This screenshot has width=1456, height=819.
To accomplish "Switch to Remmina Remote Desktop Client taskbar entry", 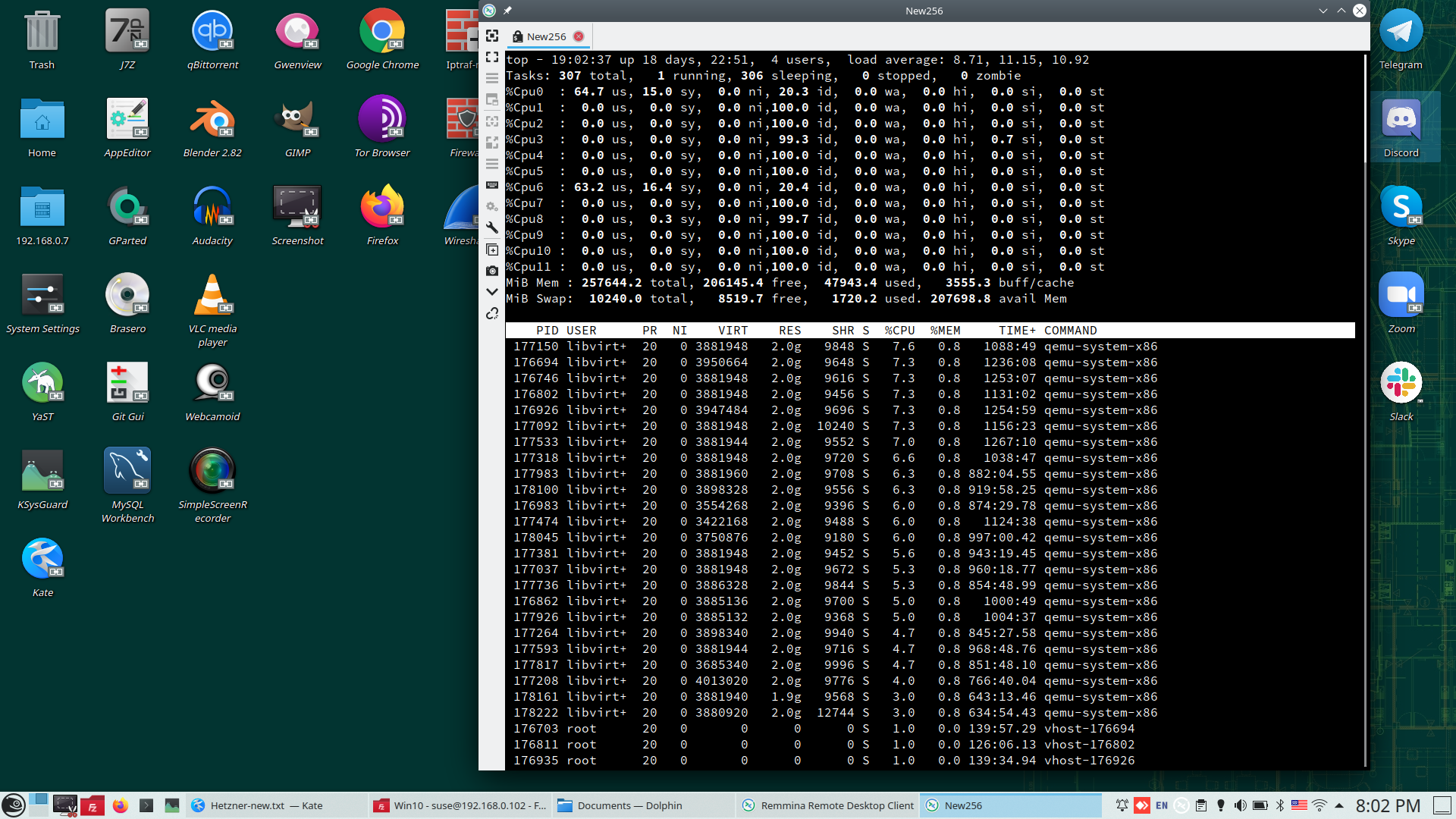I will 828,805.
